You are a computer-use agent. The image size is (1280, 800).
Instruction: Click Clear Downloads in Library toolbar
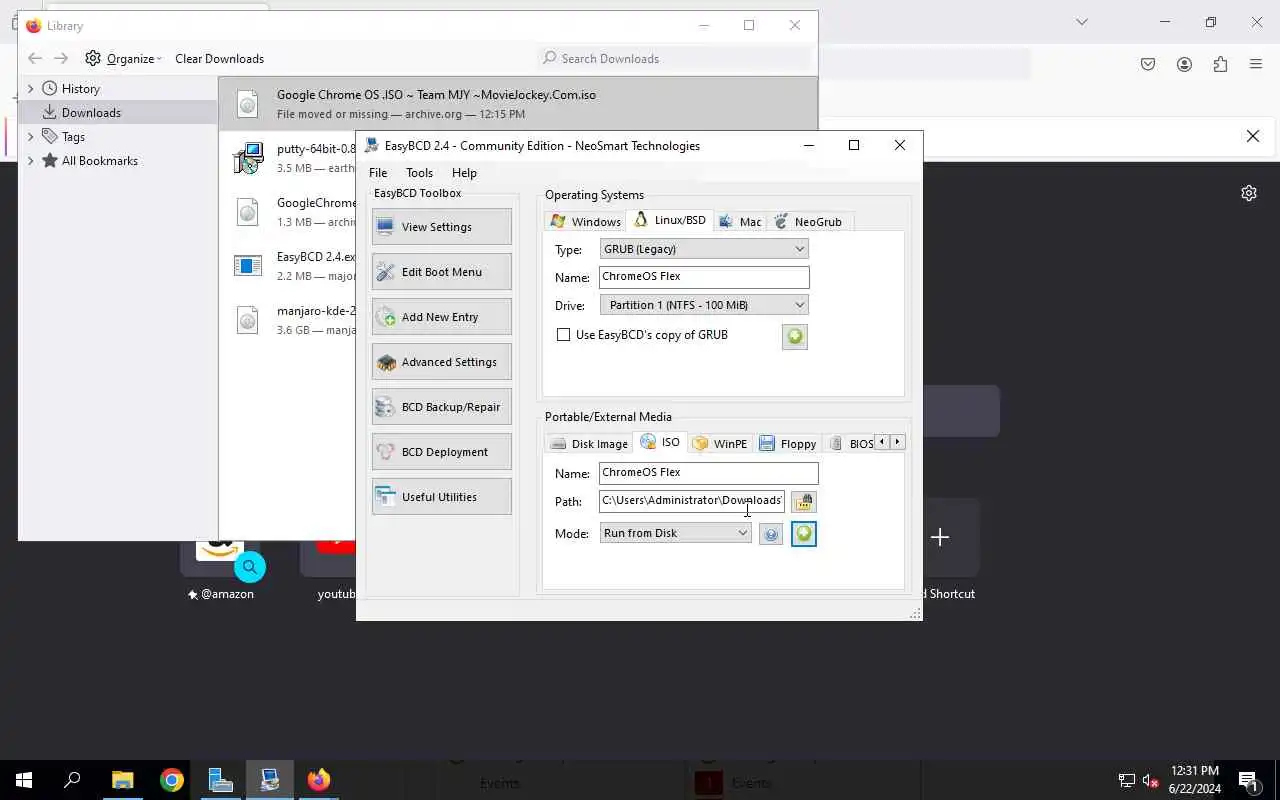click(219, 59)
